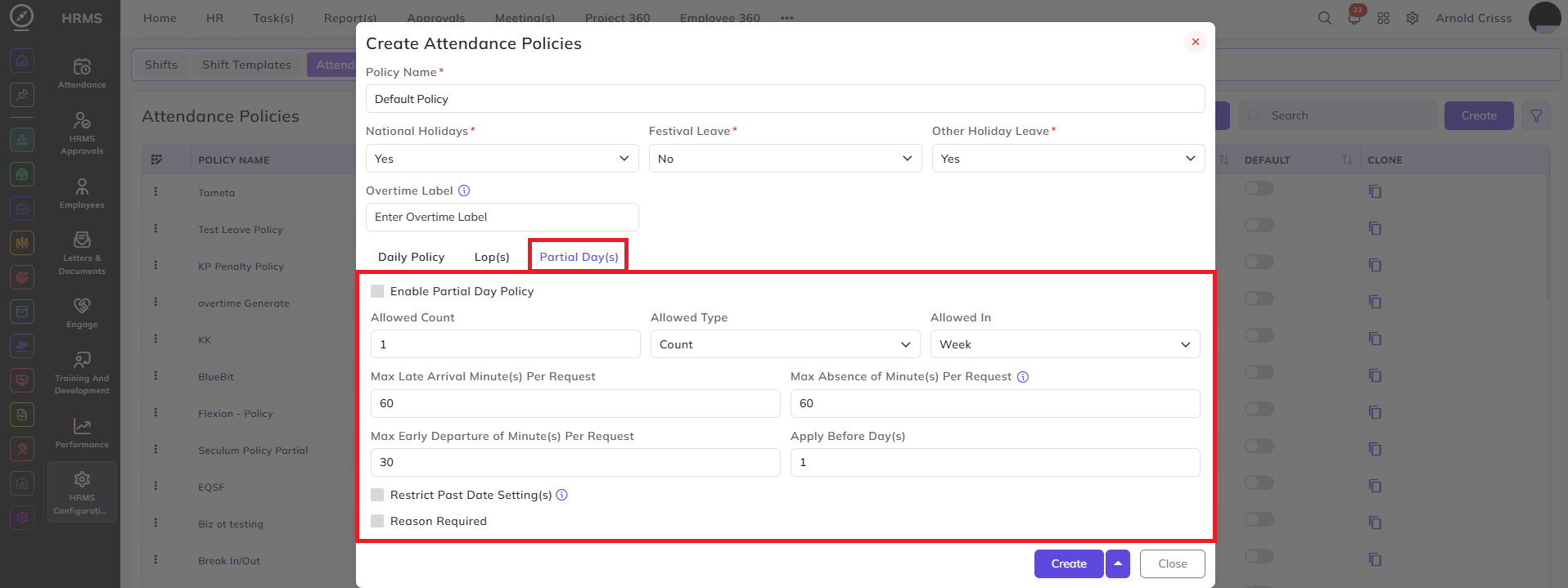The height and width of the screenshot is (588, 1568).
Task: Check the Reason Required box
Action: pos(377,521)
